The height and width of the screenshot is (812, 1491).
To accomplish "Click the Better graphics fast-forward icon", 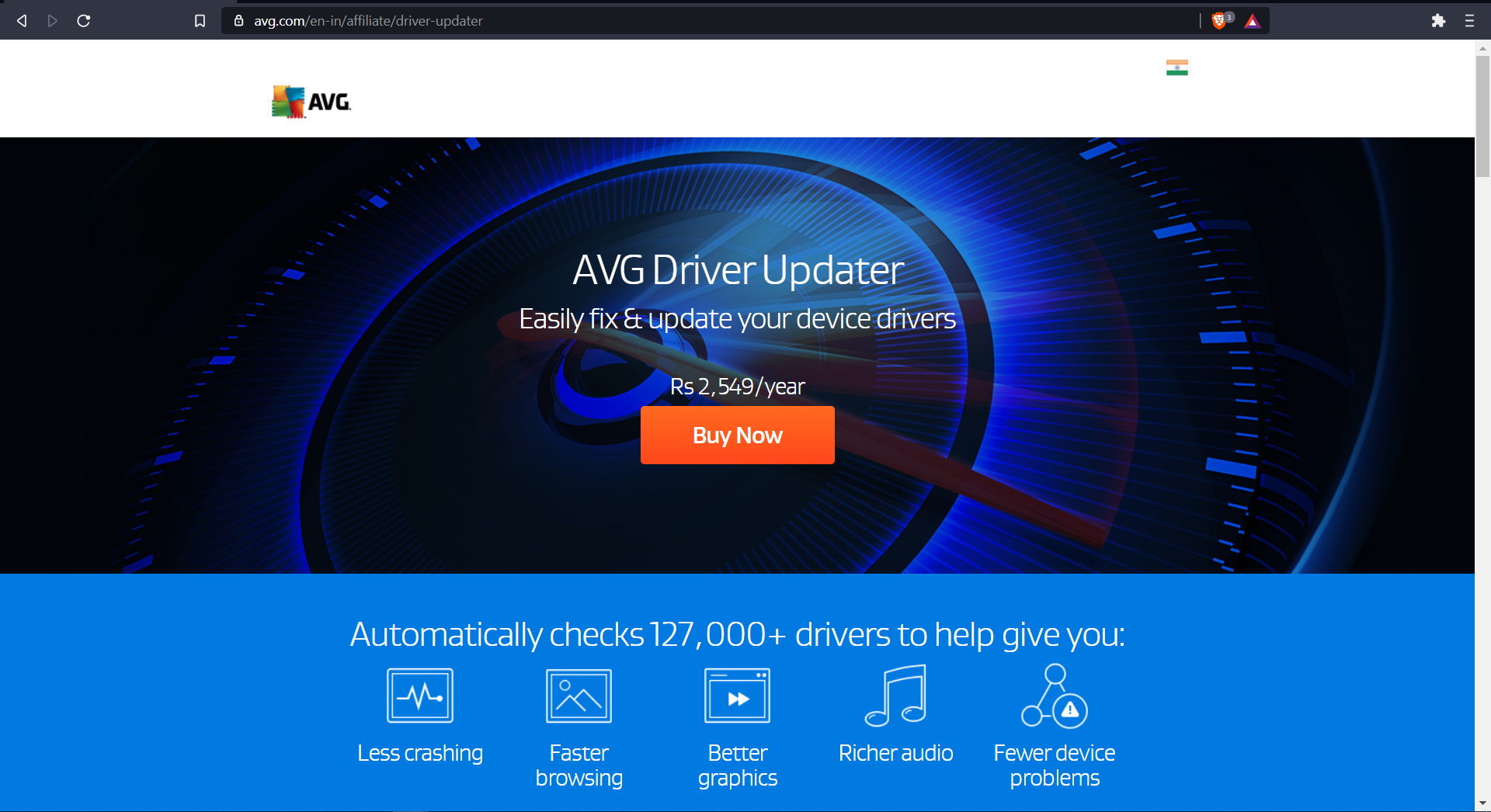I will point(738,696).
